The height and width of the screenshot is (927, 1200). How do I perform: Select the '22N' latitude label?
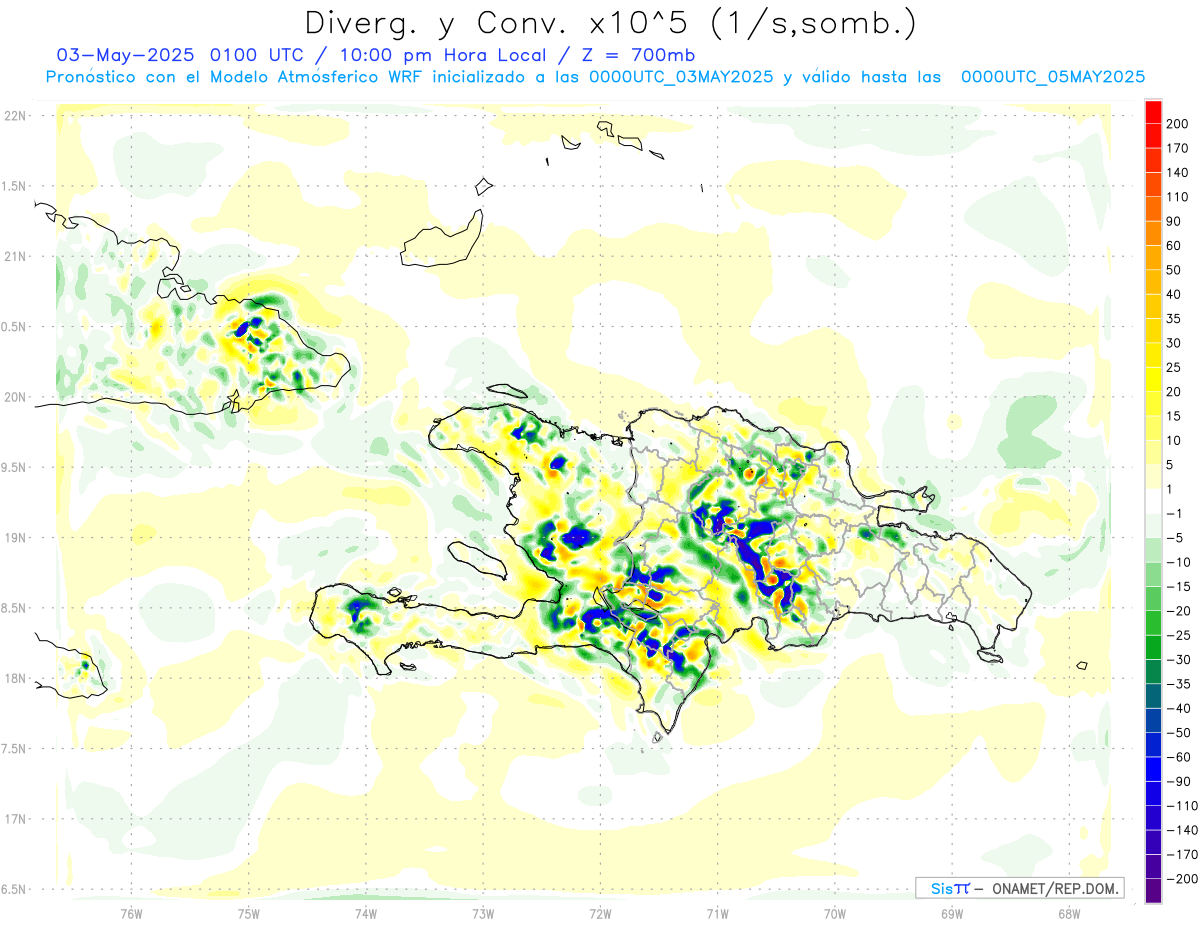14,116
